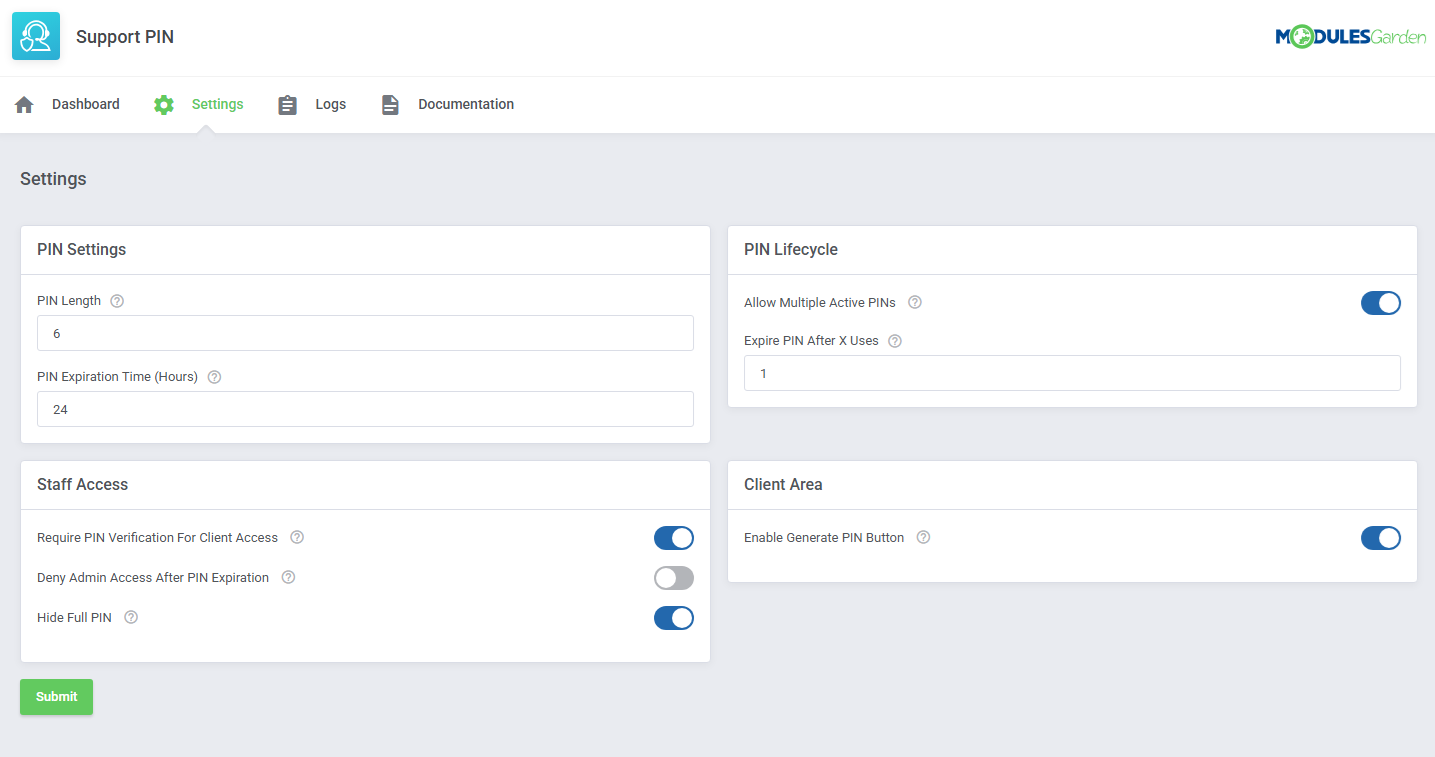This screenshot has width=1435, height=757.
Task: Click help icon beside Expire PIN After X Uses
Action: [x=895, y=341]
